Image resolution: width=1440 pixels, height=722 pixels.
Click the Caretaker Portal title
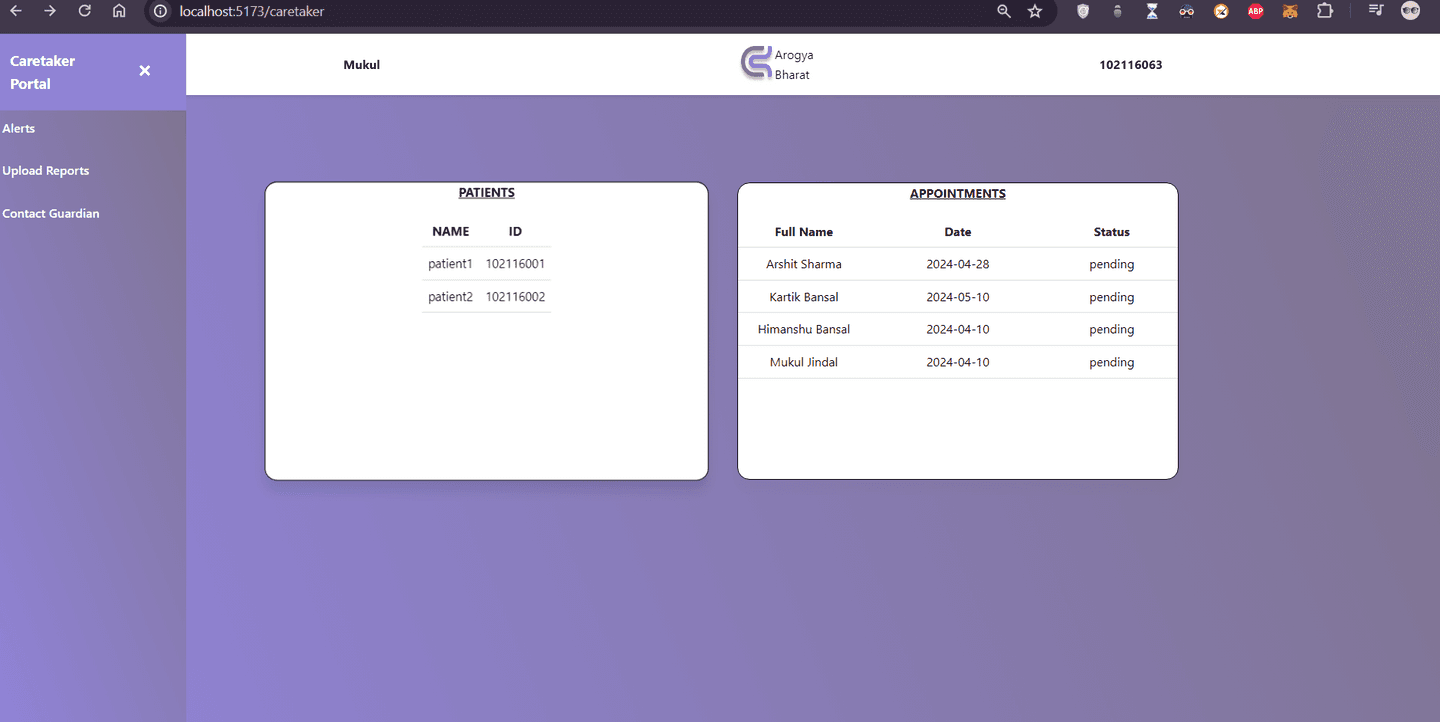(x=42, y=72)
